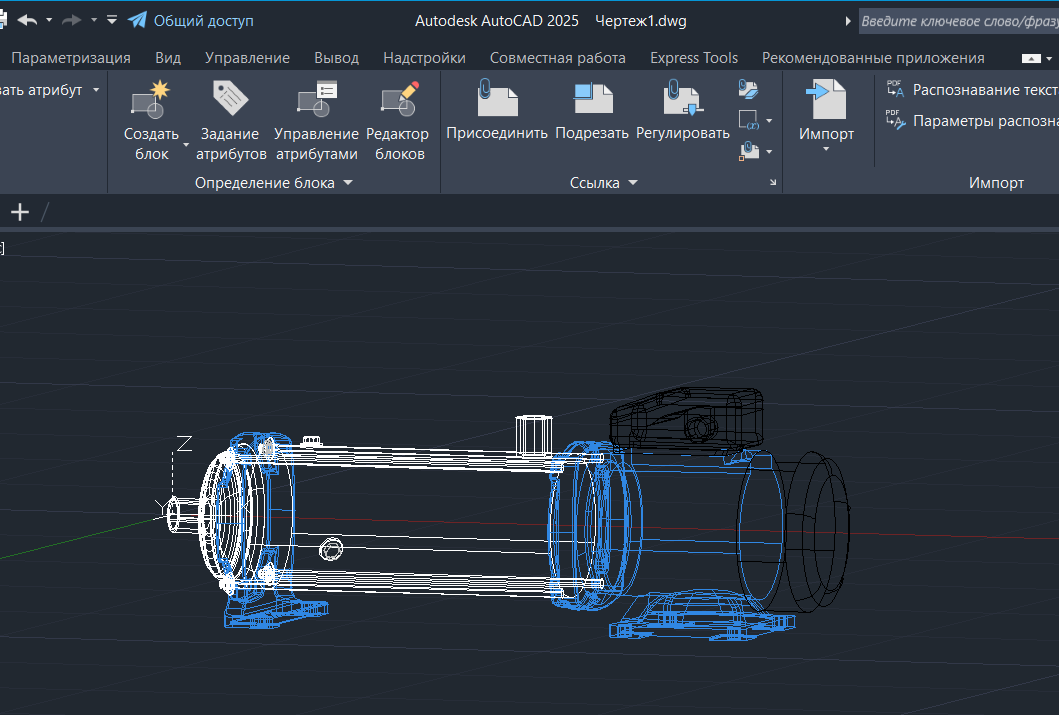Click the Подрезать clip icon
This screenshot has height=715, width=1059.
pyautogui.click(x=592, y=97)
